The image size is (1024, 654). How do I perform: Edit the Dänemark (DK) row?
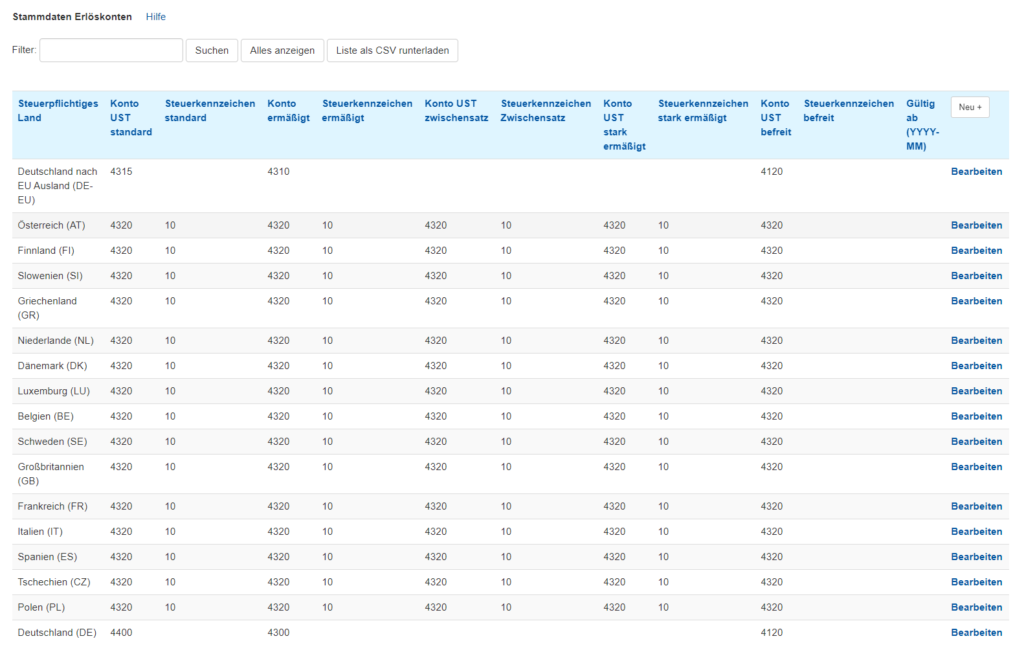pos(976,366)
